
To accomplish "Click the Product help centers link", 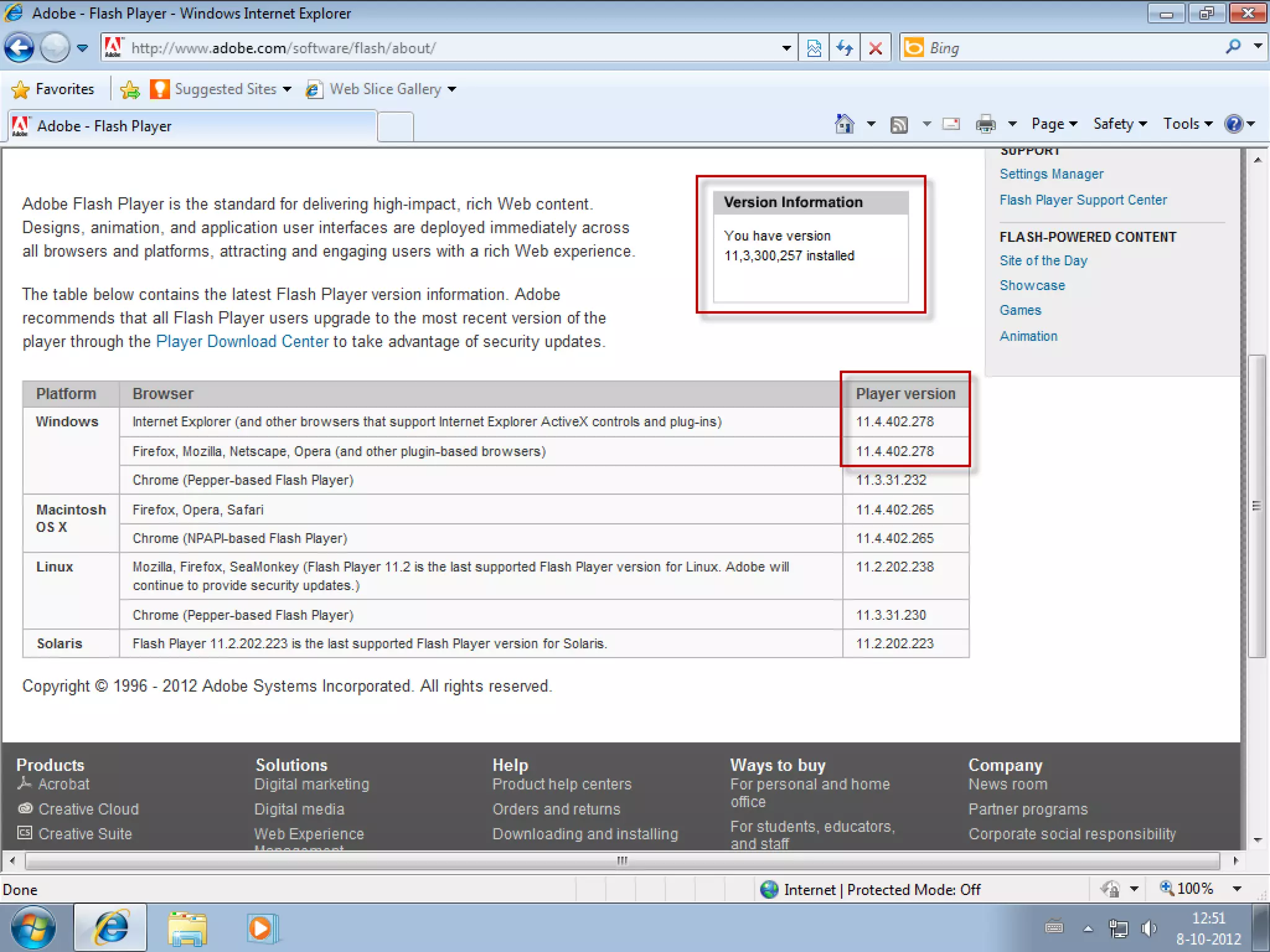I will [562, 785].
